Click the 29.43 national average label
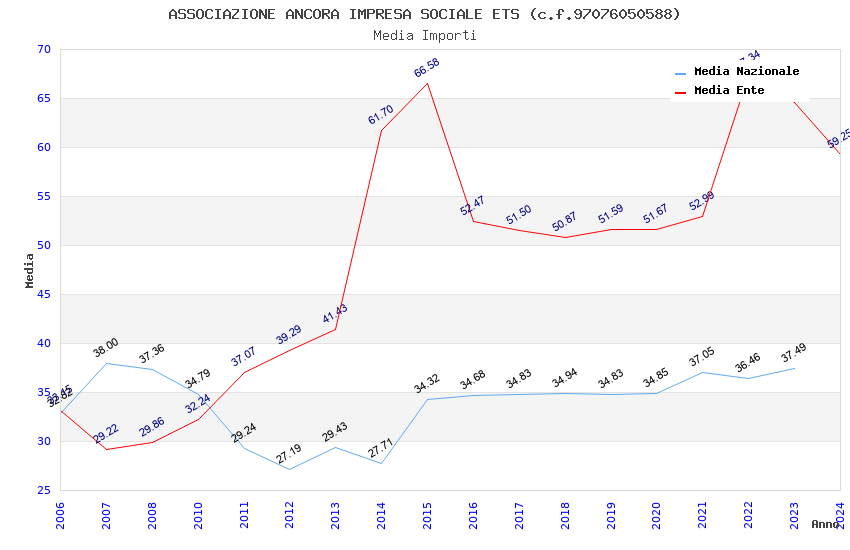The height and width of the screenshot is (550, 850). pyautogui.click(x=335, y=432)
